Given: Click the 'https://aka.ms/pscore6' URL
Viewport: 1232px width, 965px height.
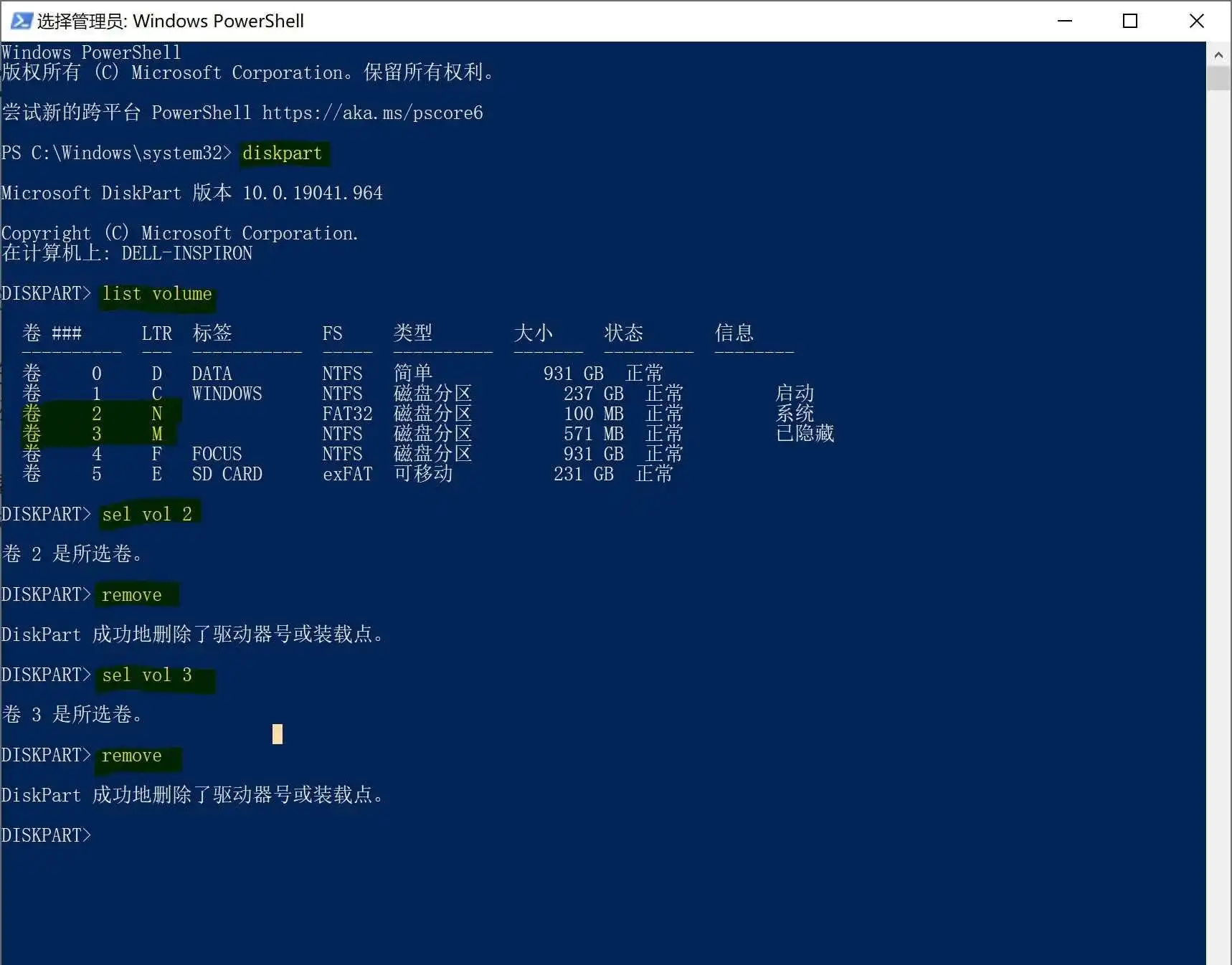Looking at the screenshot, I should [373, 113].
